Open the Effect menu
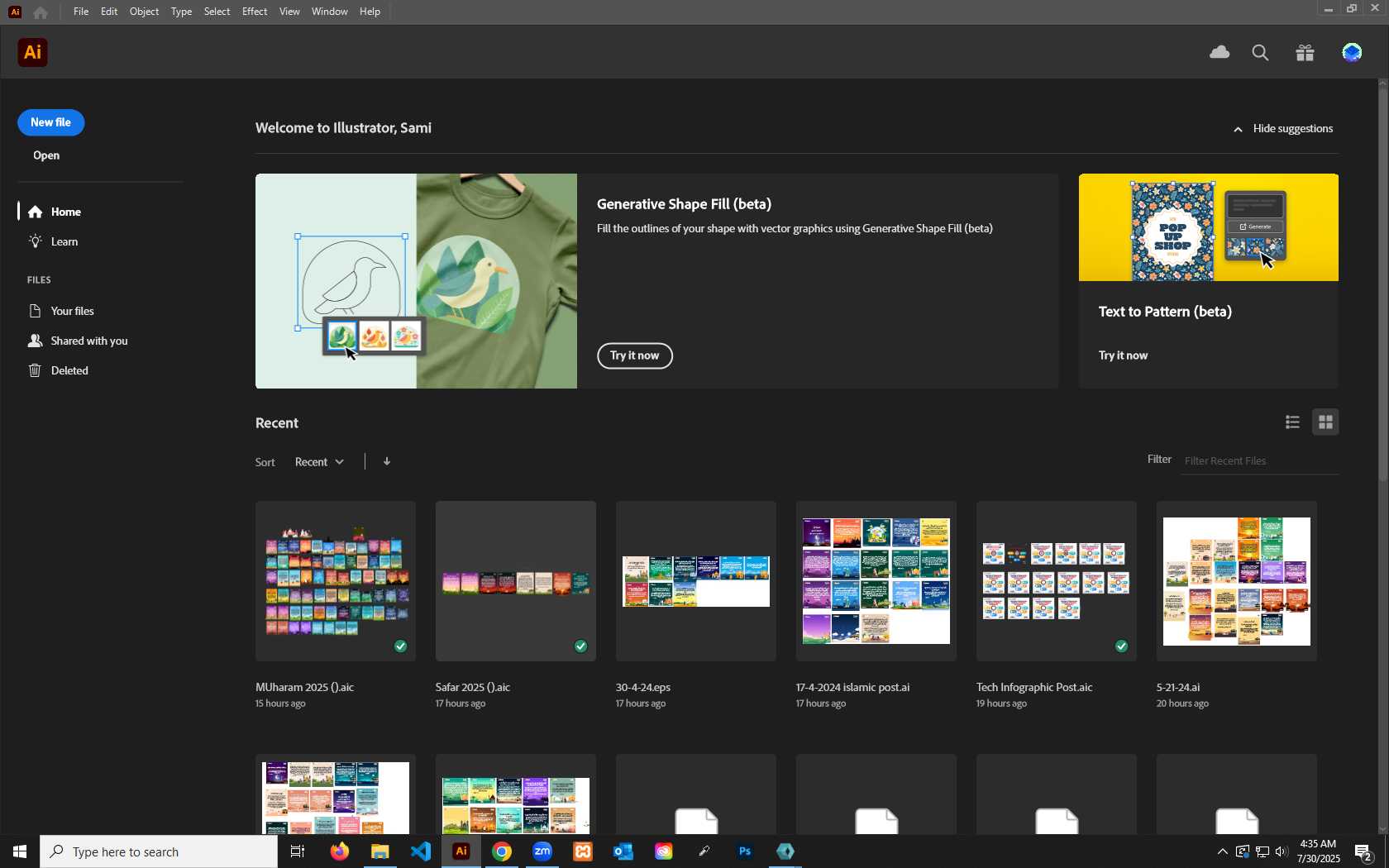 255,12
